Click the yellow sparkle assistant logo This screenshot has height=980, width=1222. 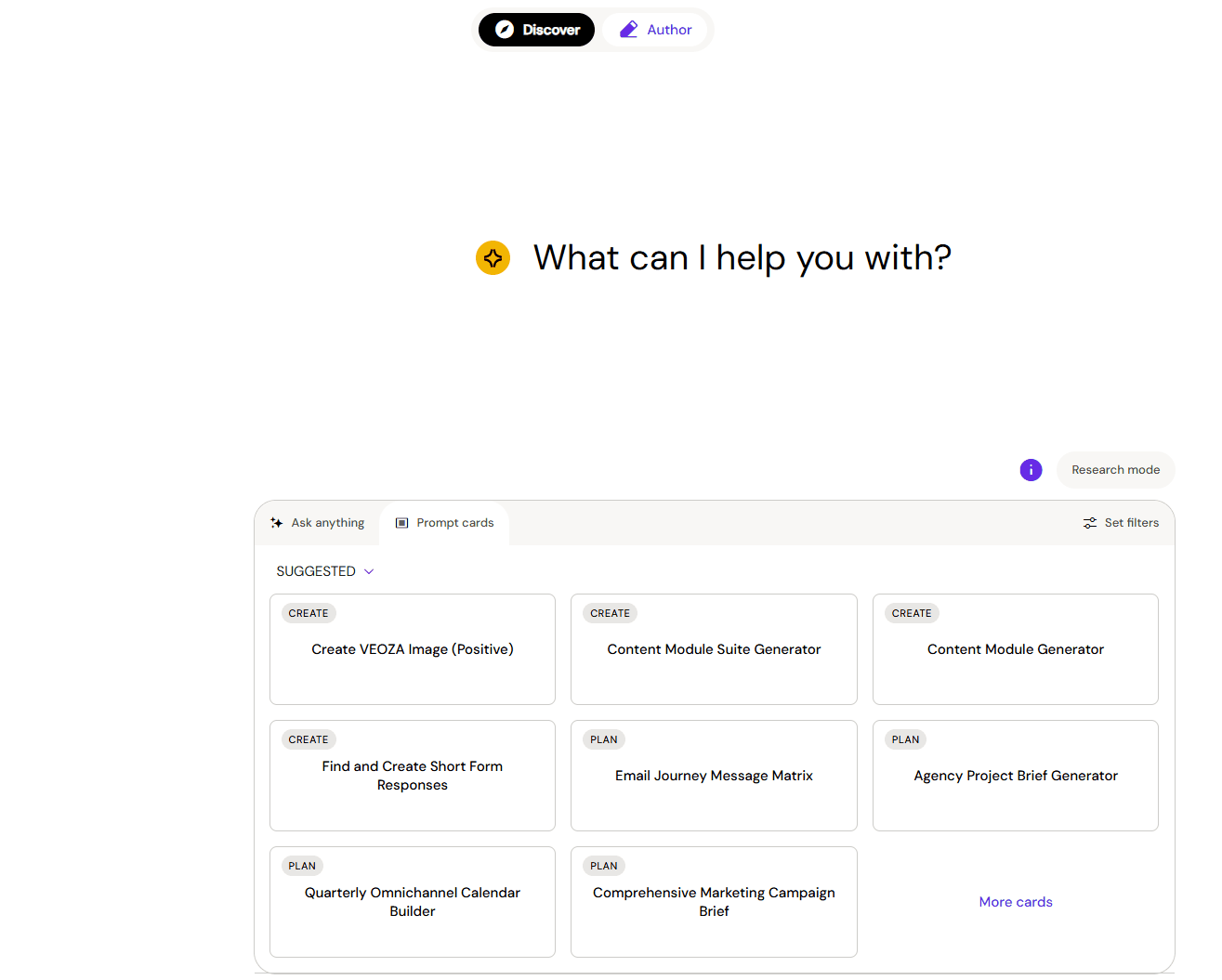(x=493, y=258)
